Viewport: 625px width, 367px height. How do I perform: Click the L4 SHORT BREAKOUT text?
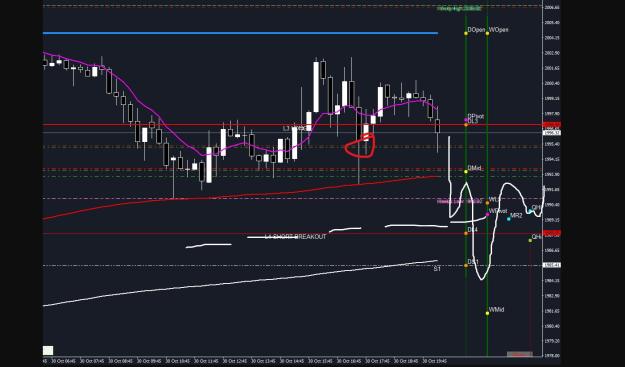(x=296, y=237)
